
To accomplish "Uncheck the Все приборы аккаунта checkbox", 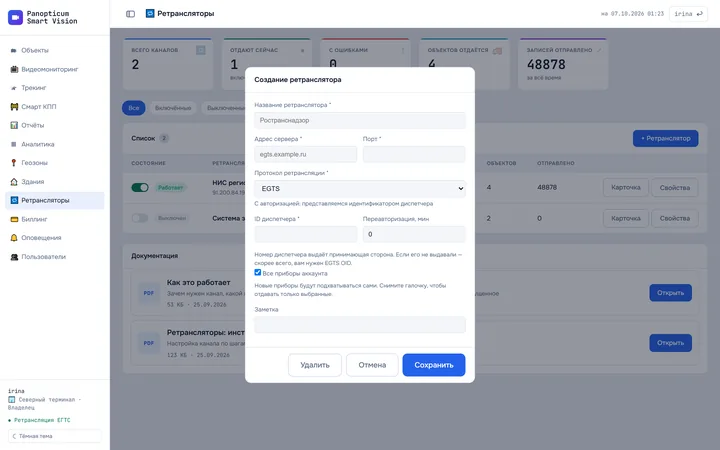I will click(x=258, y=272).
